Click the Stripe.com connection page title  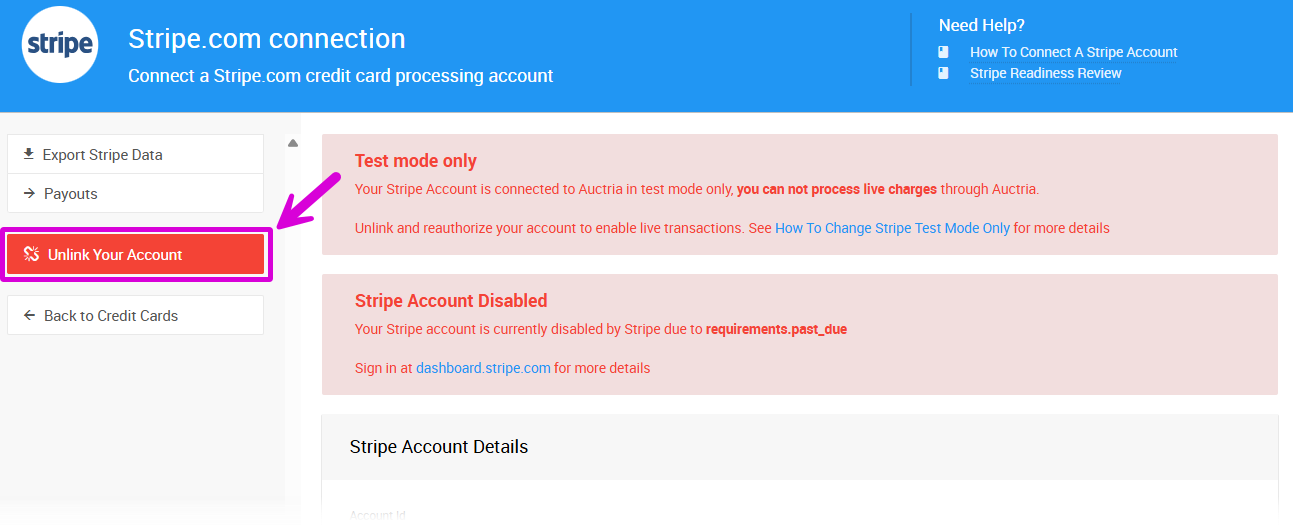tap(267, 39)
